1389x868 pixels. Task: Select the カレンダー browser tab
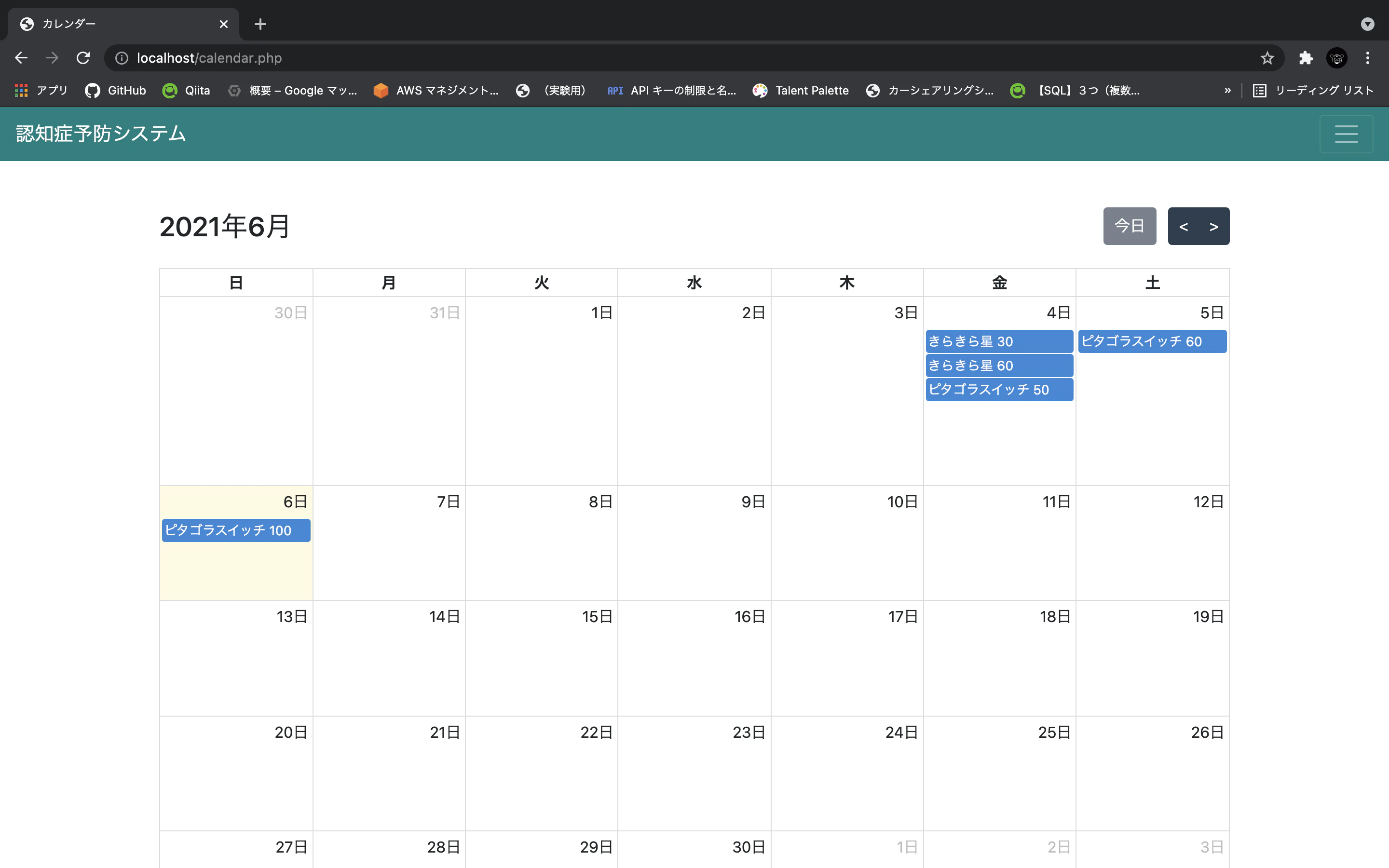pos(123,24)
